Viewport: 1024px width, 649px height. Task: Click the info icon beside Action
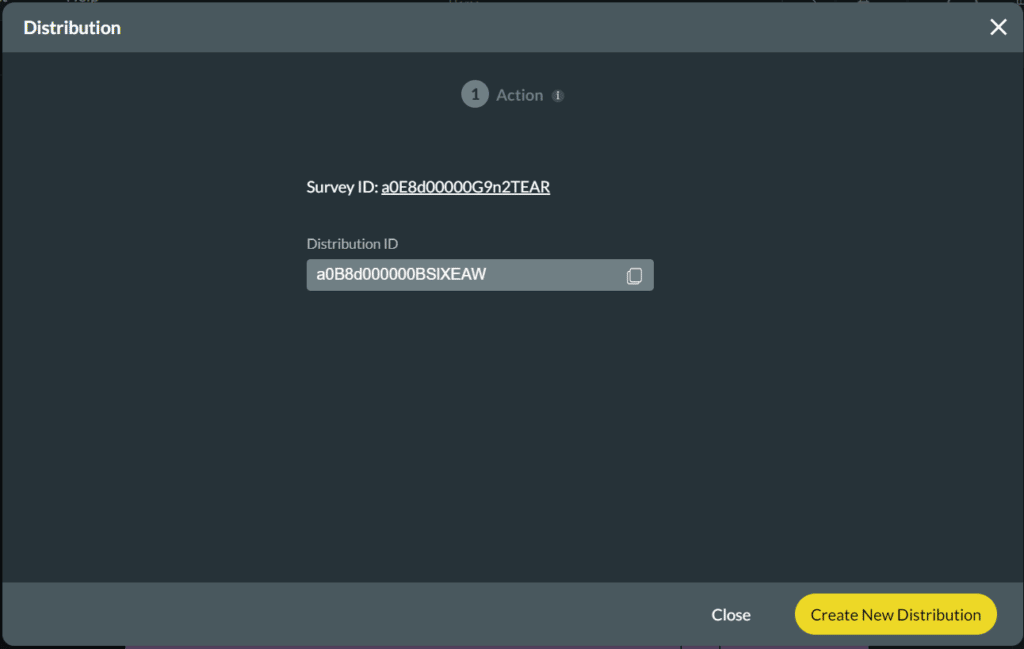point(558,96)
